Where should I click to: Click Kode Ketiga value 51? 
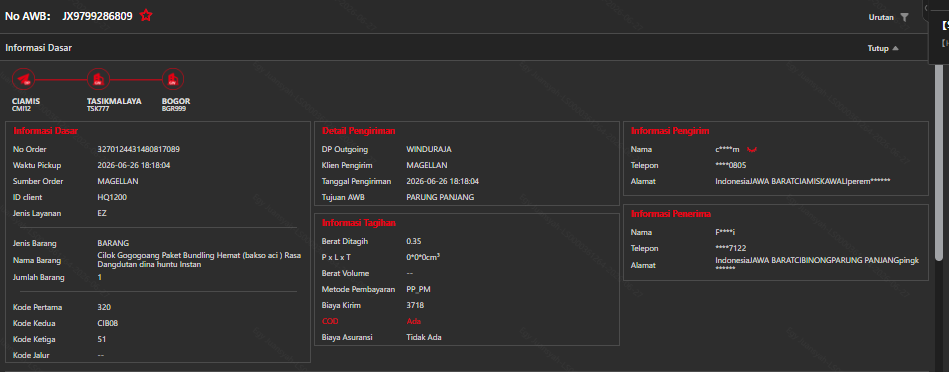(x=101, y=339)
